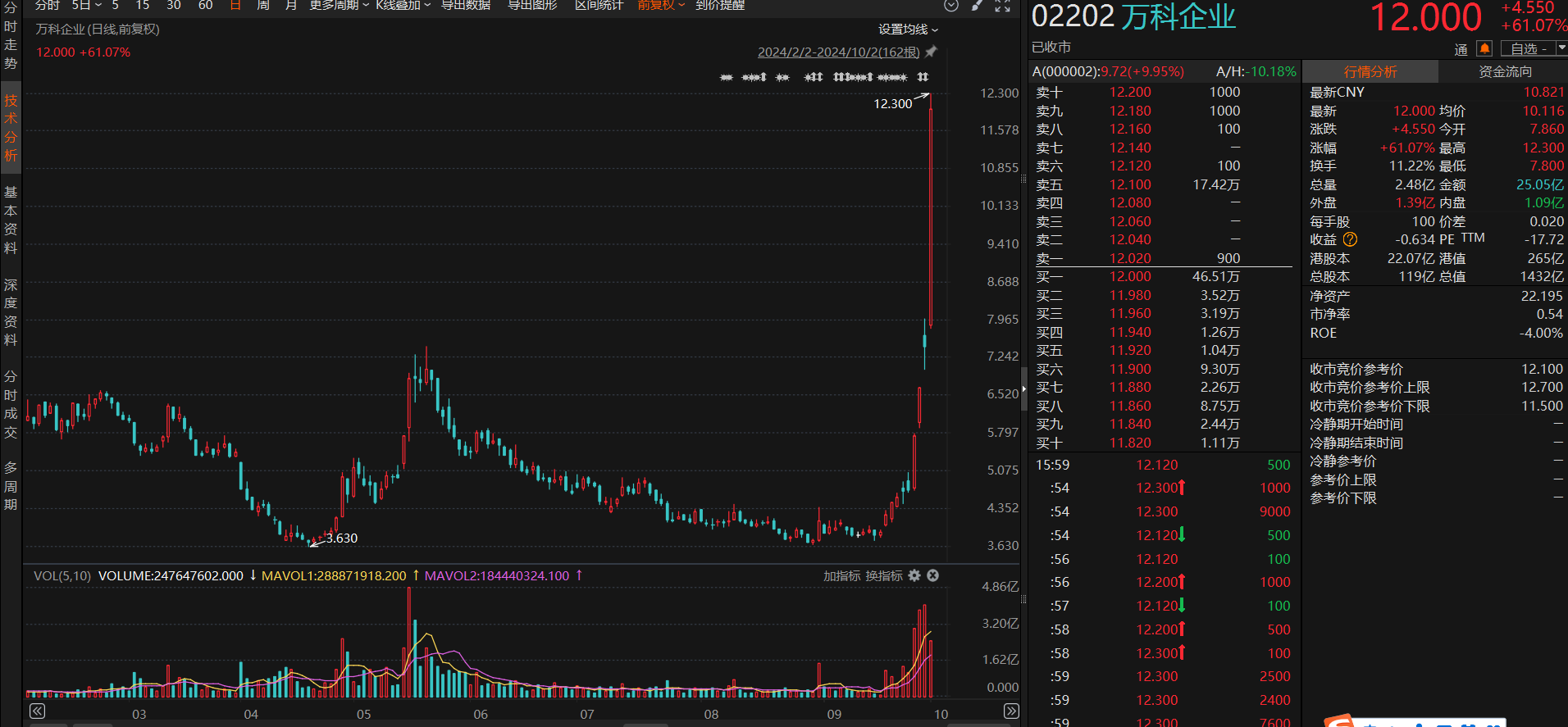Click the 区间统计 range statistics button
This screenshot has height=727, width=1568.
tap(599, 6)
